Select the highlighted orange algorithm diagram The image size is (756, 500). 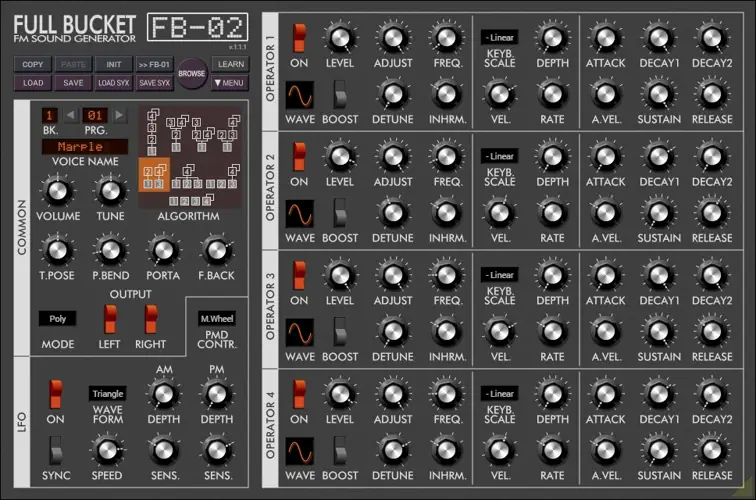click(x=154, y=175)
